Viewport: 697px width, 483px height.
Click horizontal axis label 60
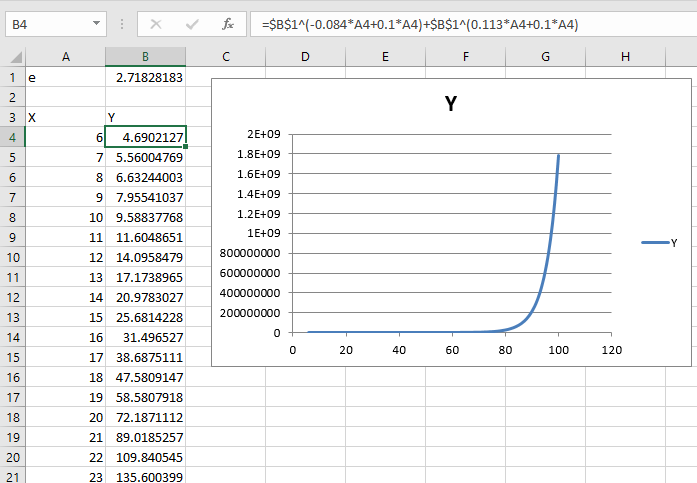point(452,350)
